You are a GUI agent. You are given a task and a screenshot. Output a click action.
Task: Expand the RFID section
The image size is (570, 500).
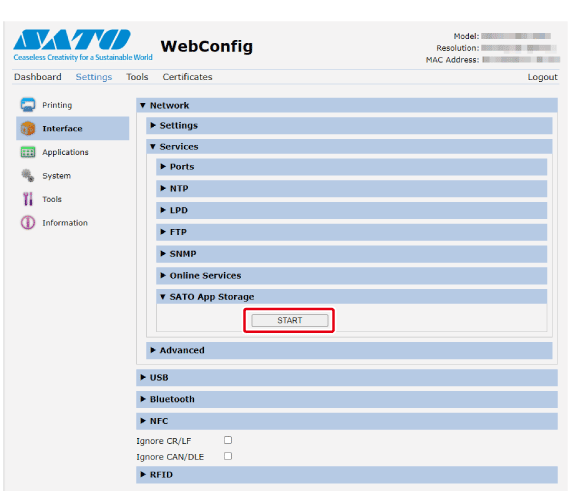click(347, 475)
